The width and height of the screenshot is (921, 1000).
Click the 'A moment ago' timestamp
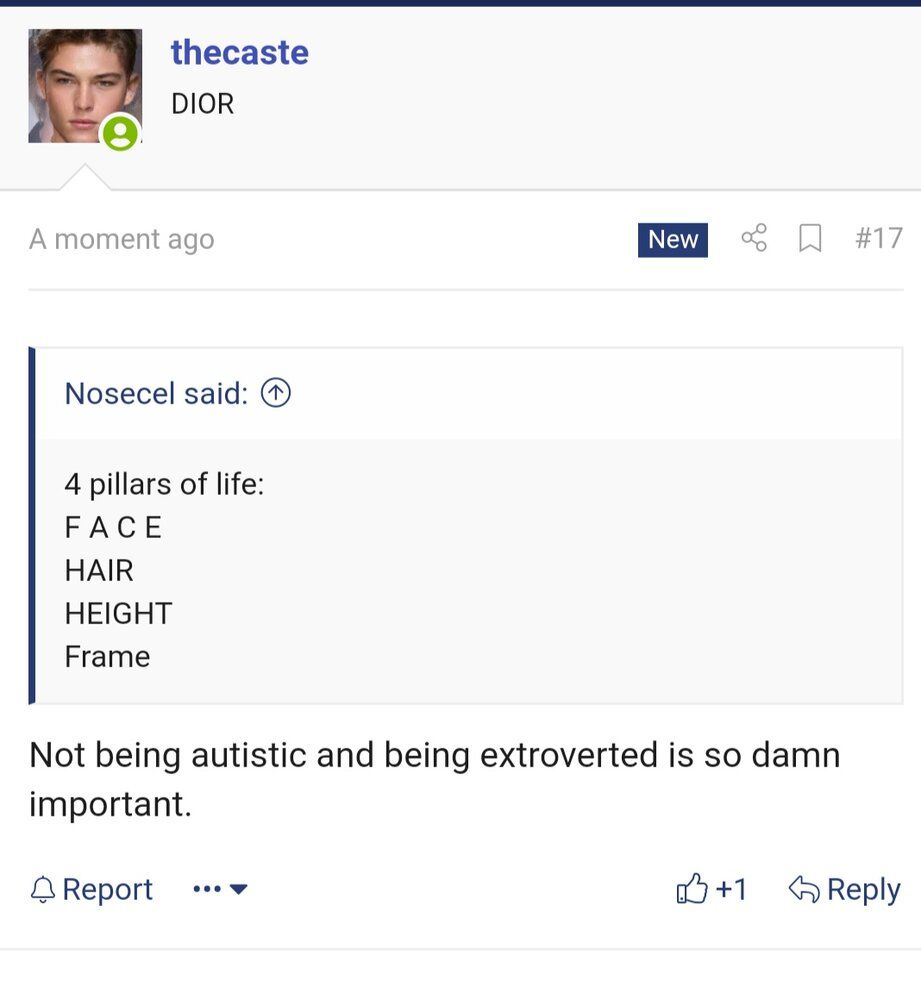click(121, 239)
